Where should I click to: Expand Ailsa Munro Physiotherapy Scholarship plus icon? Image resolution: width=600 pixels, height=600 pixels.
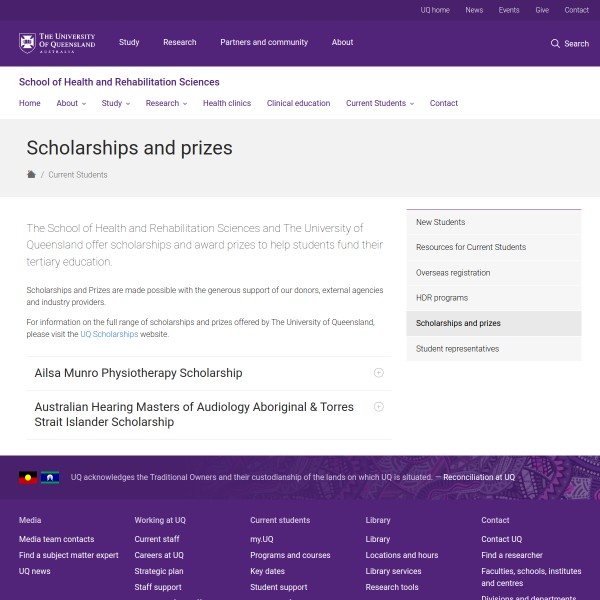point(378,373)
